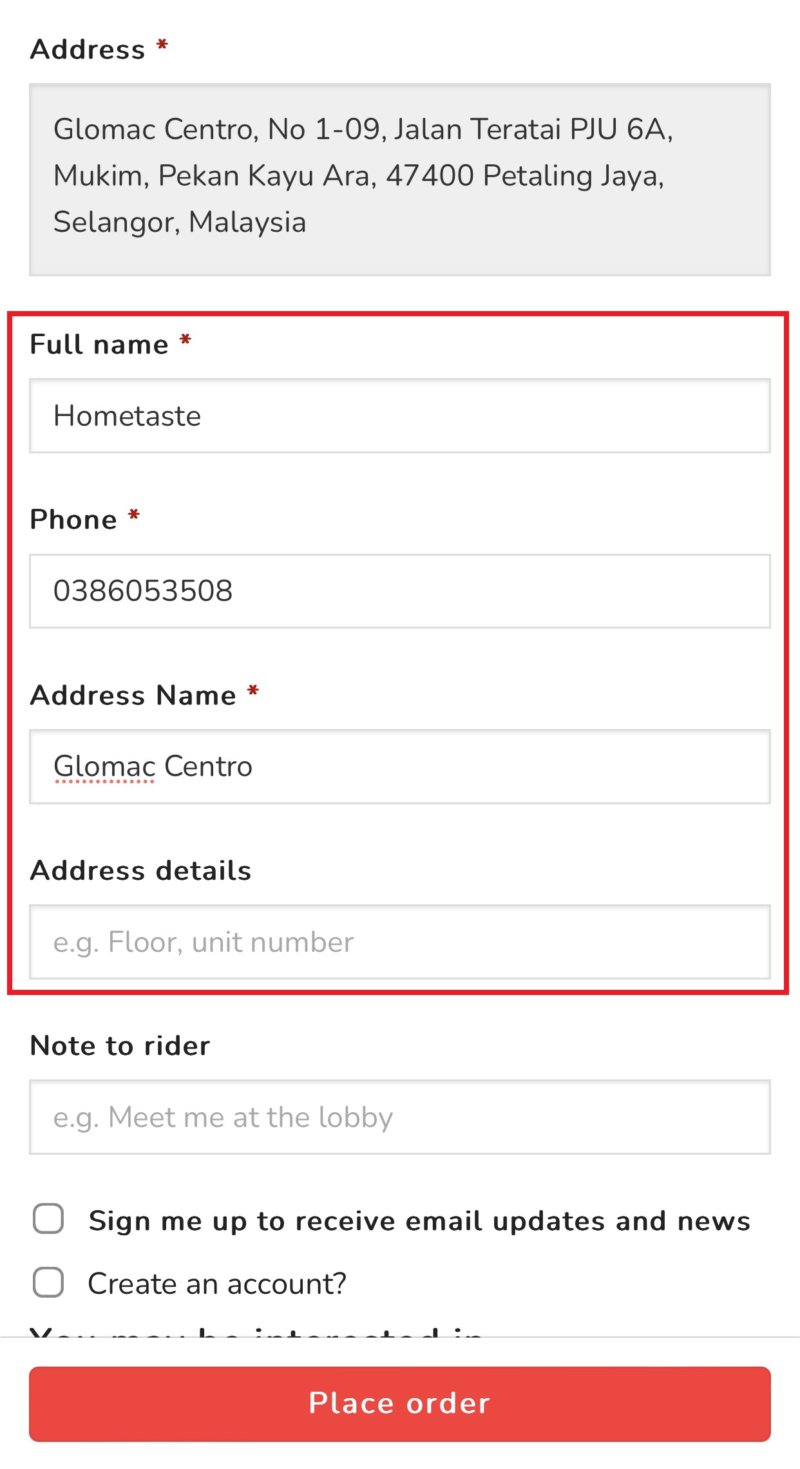The image size is (800, 1469).
Task: Click the "e.g. Floor, unit number" placeholder field
Action: [399, 941]
